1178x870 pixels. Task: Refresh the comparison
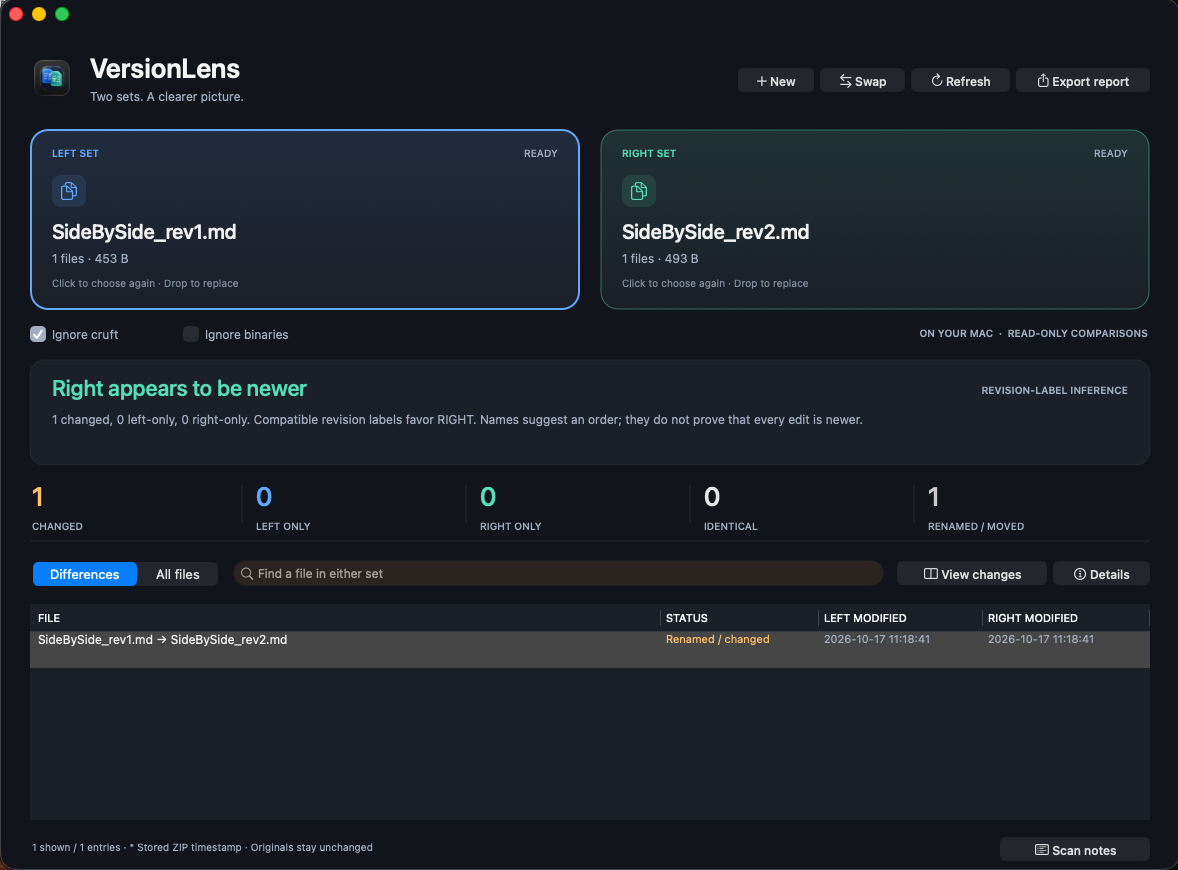click(x=960, y=81)
